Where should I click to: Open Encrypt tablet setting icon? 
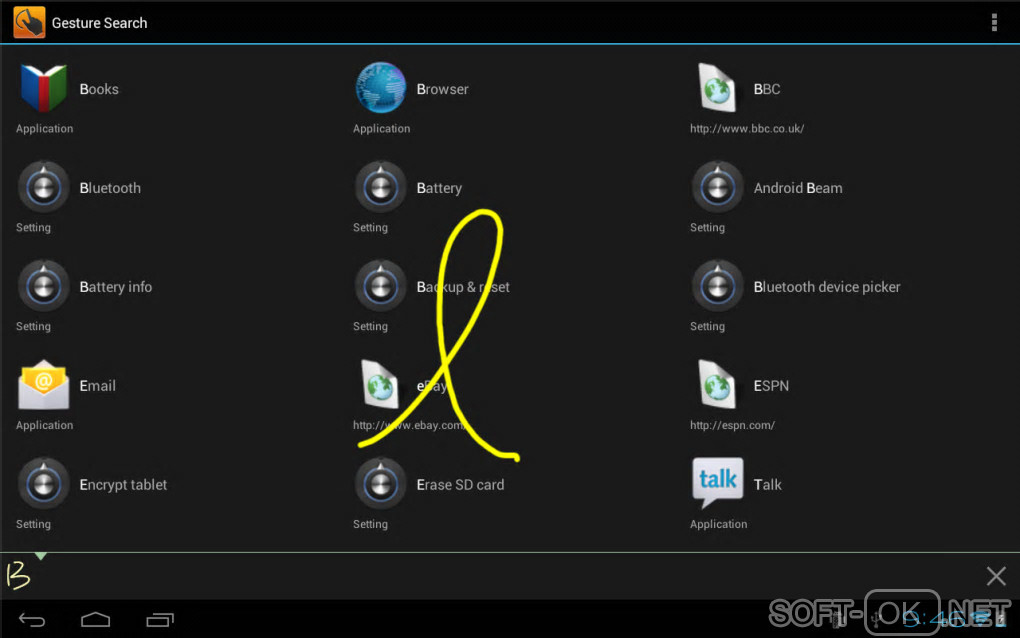tap(44, 484)
